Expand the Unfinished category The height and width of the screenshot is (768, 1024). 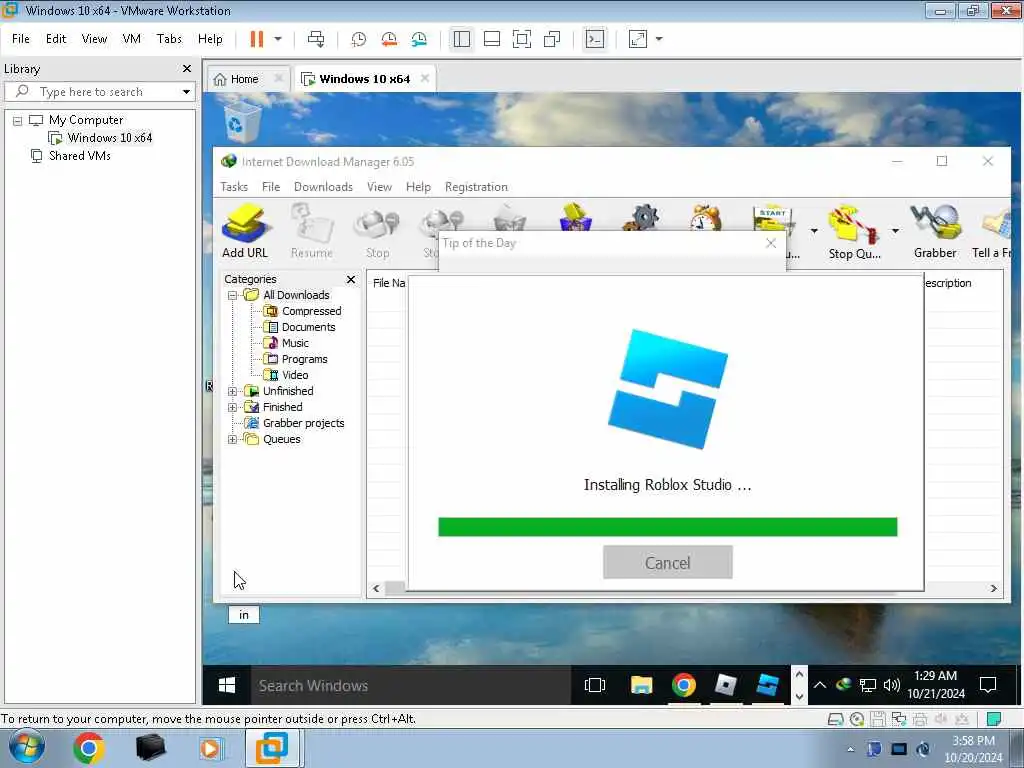pos(232,392)
